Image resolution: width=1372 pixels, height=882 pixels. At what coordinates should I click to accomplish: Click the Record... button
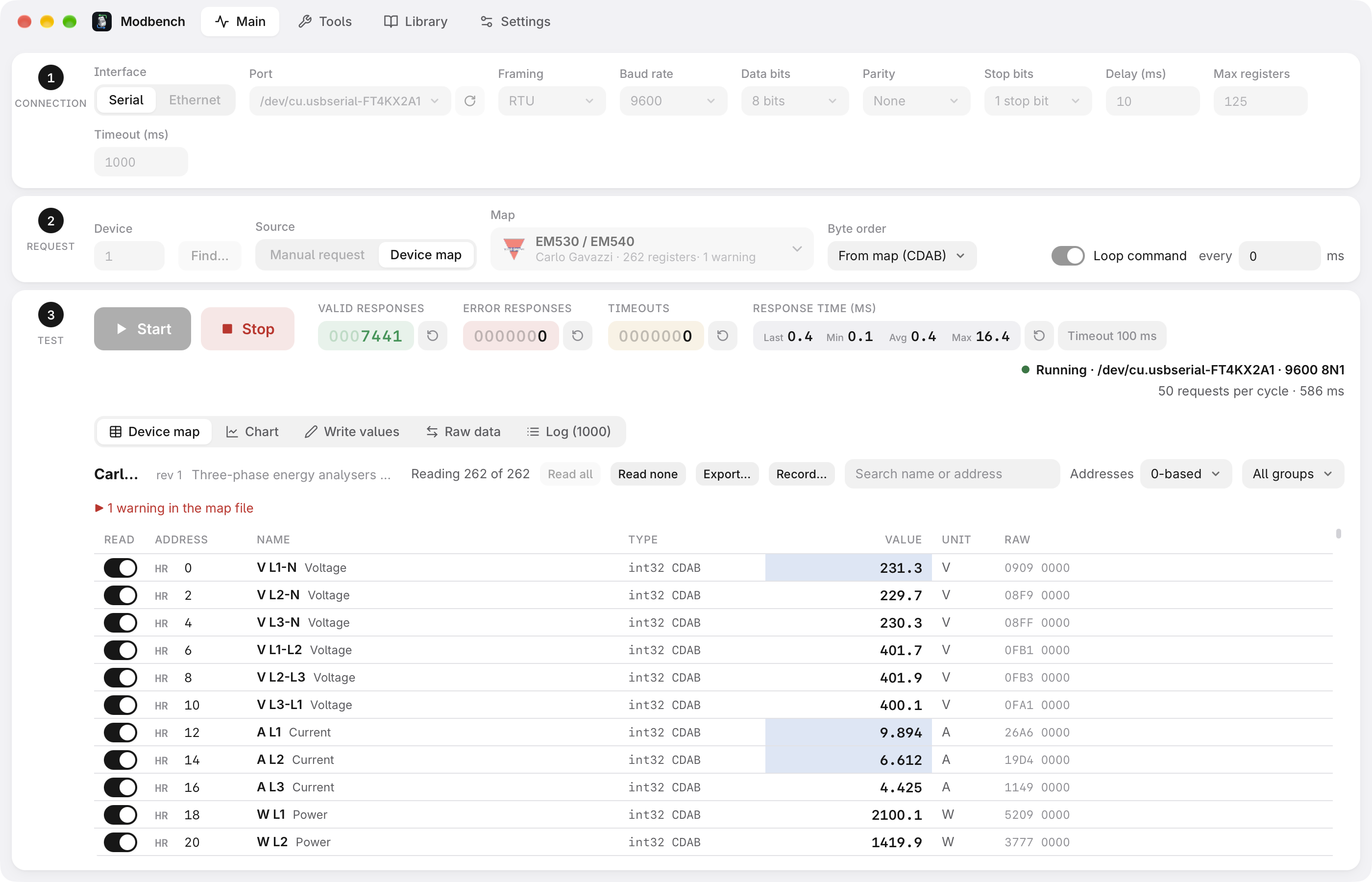801,474
